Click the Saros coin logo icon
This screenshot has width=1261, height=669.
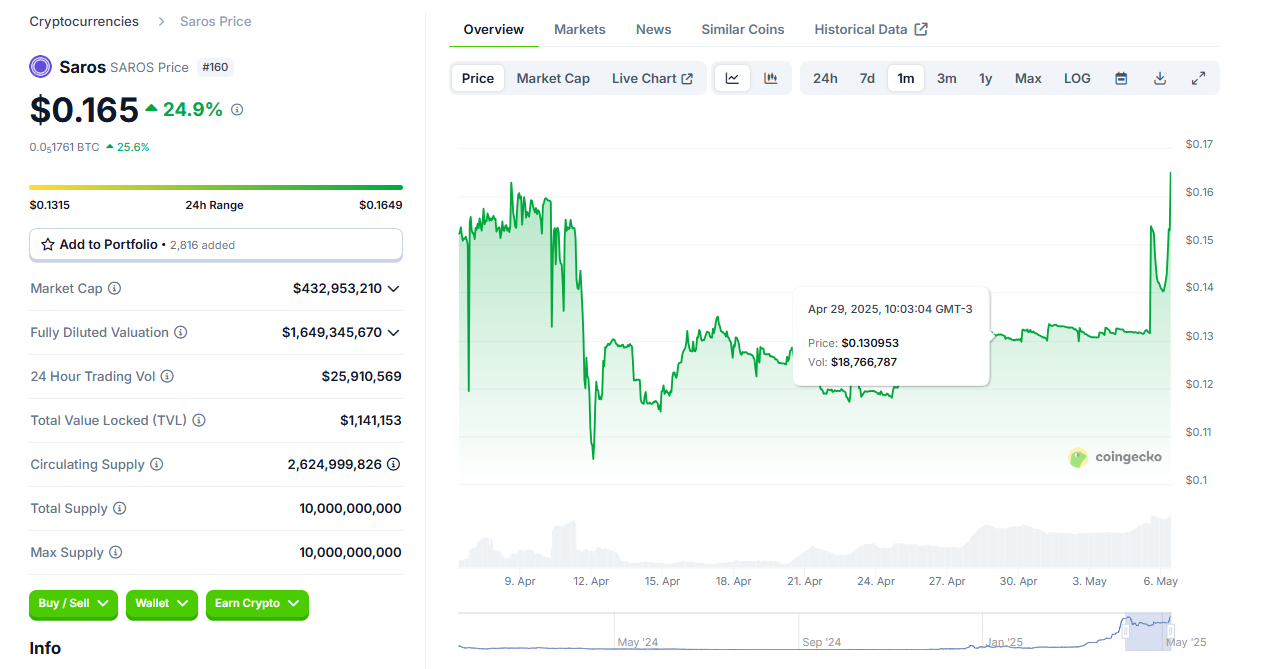click(40, 67)
